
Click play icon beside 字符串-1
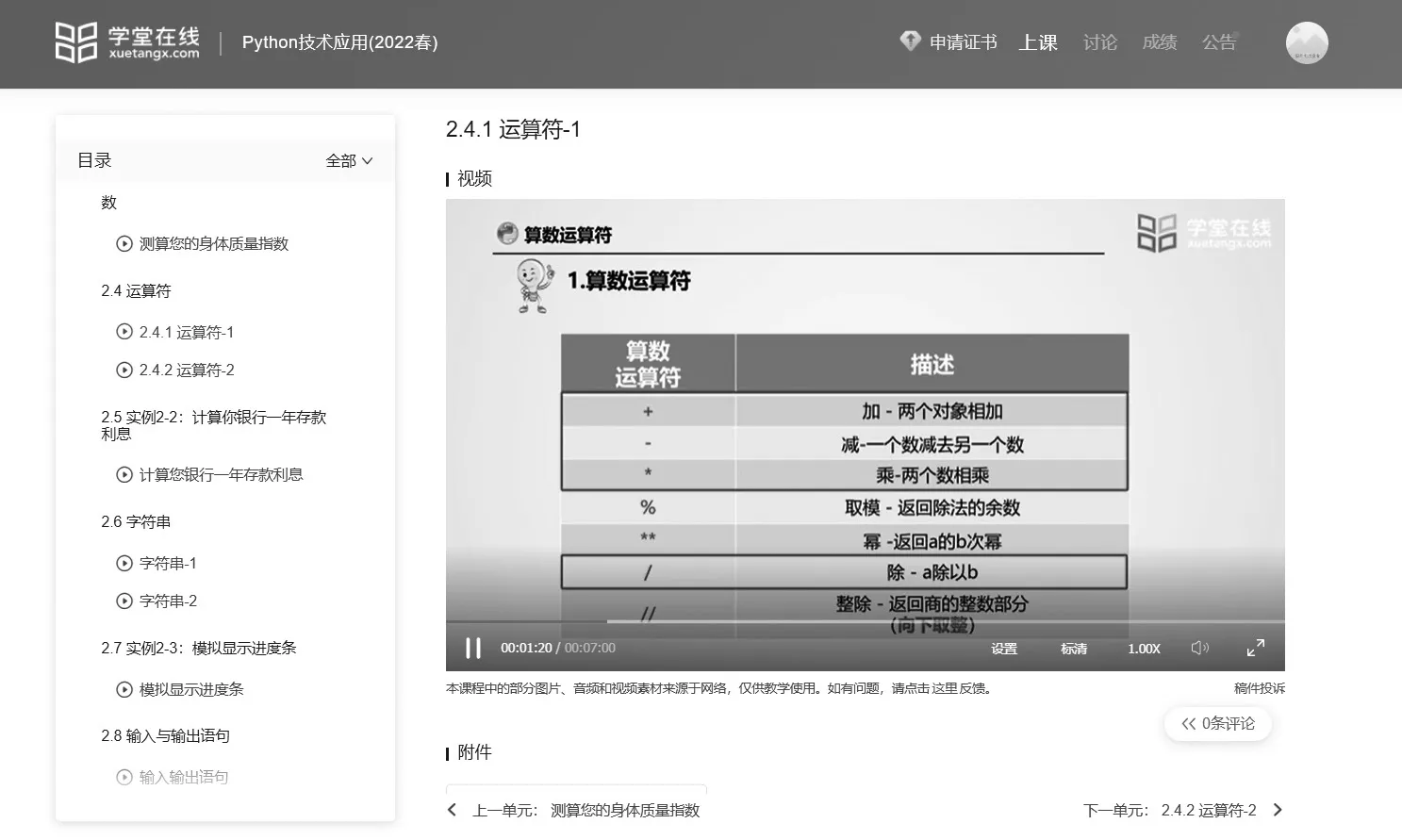tap(124, 564)
